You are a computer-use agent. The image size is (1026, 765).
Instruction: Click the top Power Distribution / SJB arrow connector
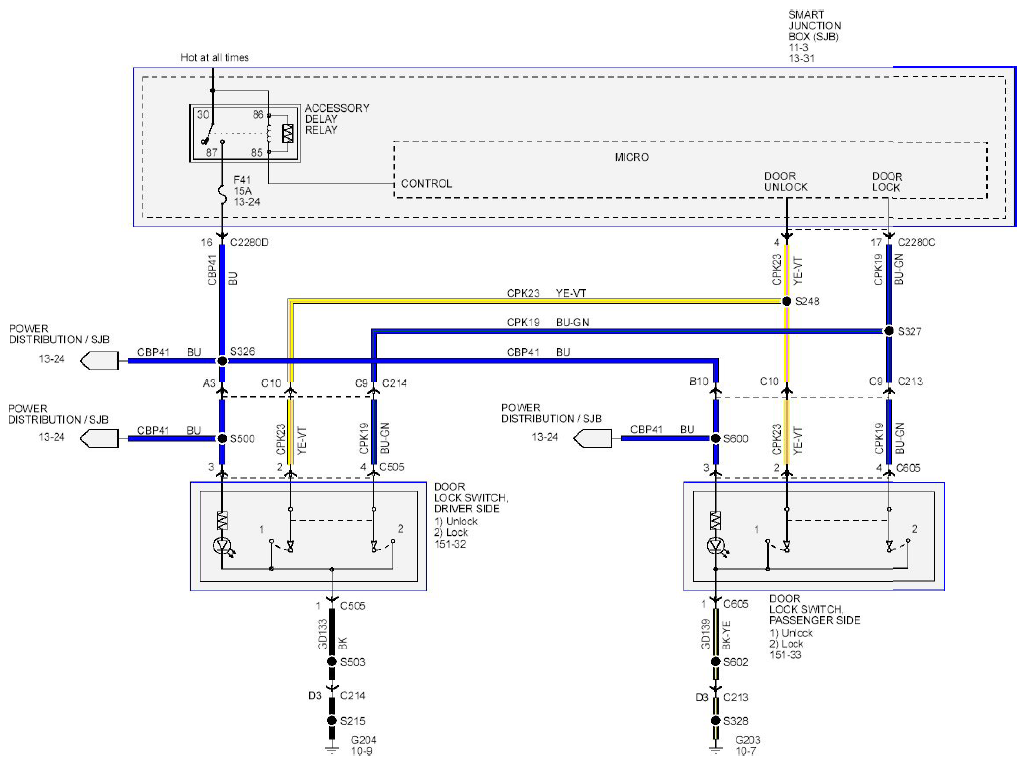99,361
